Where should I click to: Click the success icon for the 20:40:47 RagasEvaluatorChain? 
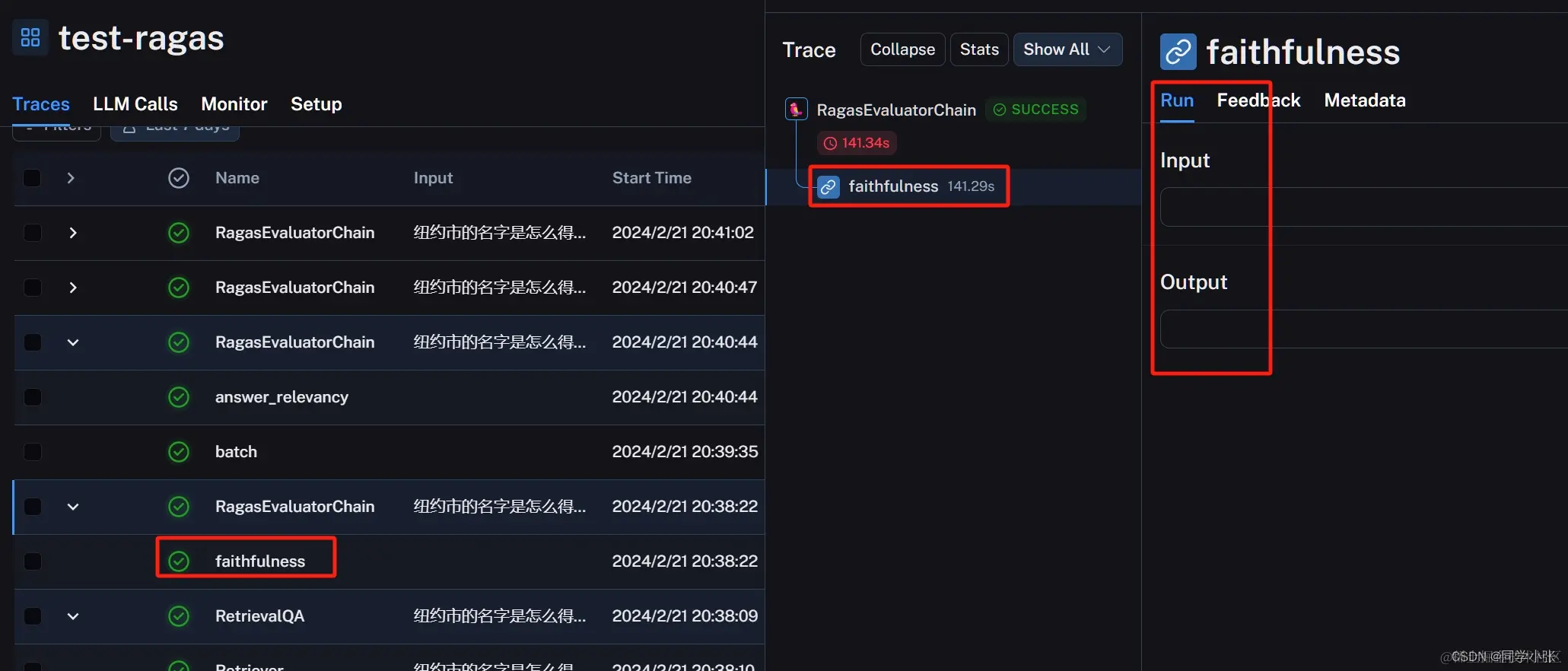(x=179, y=288)
